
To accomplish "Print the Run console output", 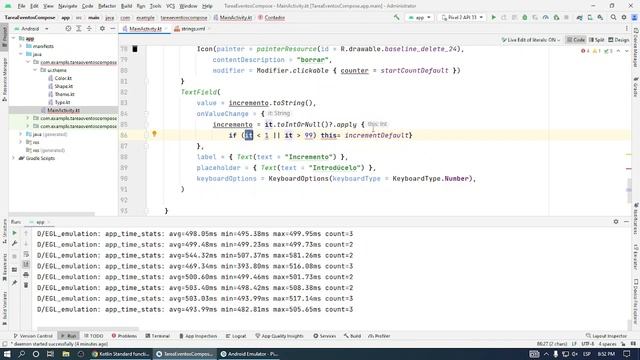I will (x=26, y=275).
